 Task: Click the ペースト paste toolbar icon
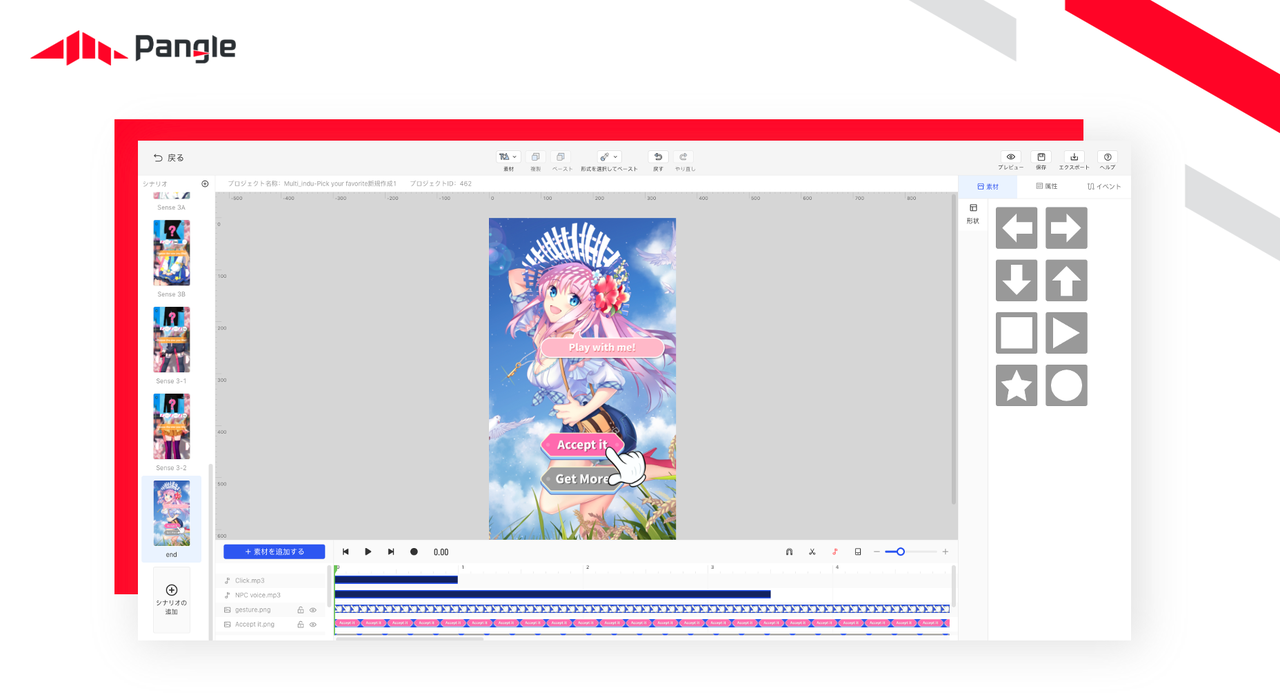pyautogui.click(x=561, y=157)
